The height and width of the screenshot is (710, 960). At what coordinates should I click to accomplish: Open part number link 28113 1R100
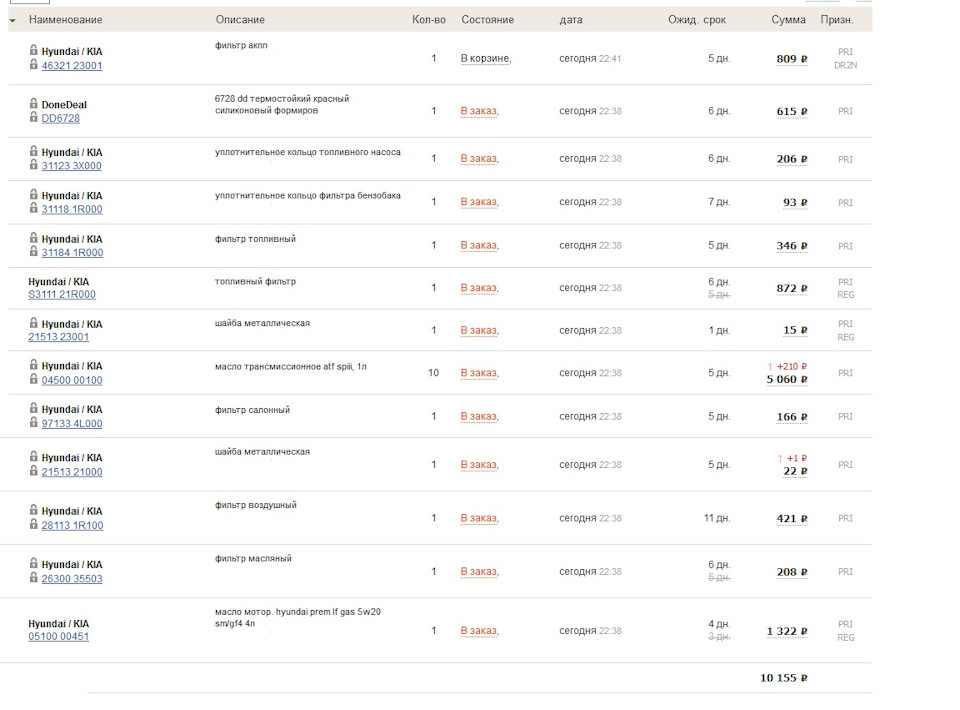72,525
